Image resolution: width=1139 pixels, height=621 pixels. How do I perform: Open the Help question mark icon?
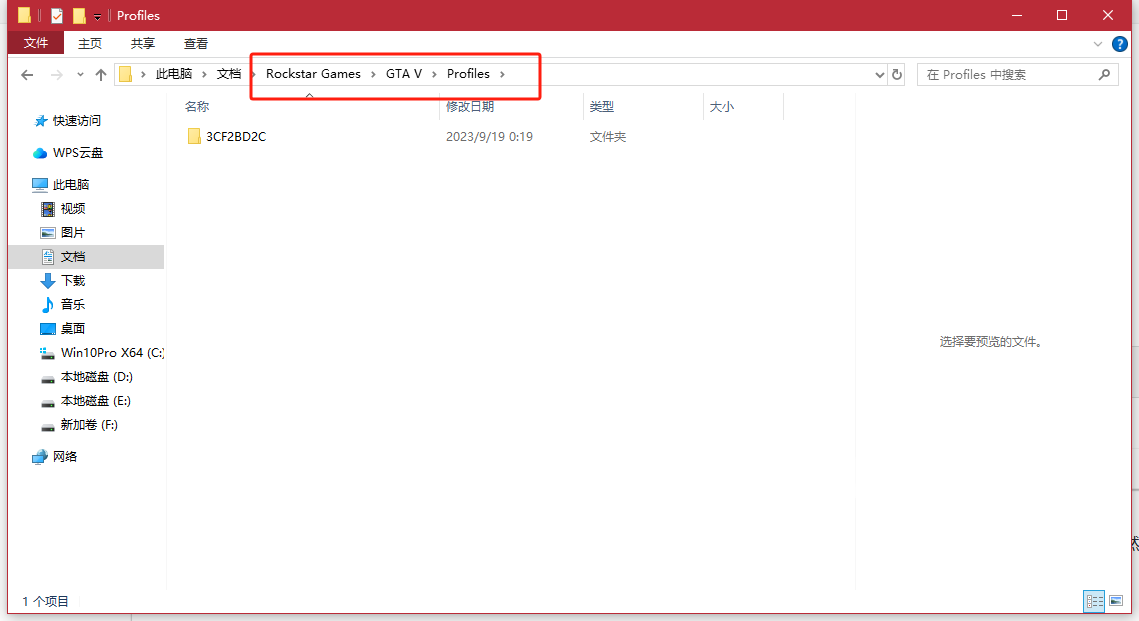coord(1120,44)
